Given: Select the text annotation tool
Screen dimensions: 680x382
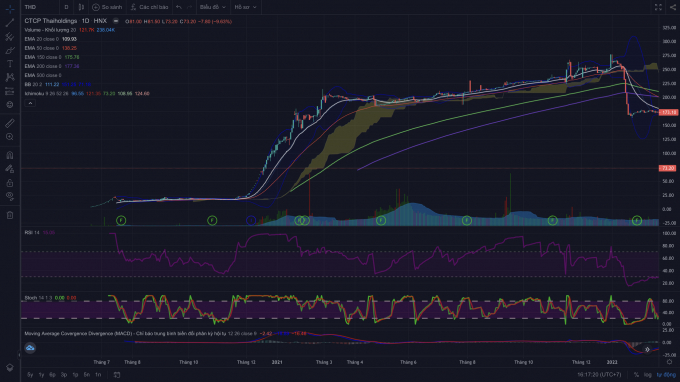Looking at the screenshot, I should [10, 64].
